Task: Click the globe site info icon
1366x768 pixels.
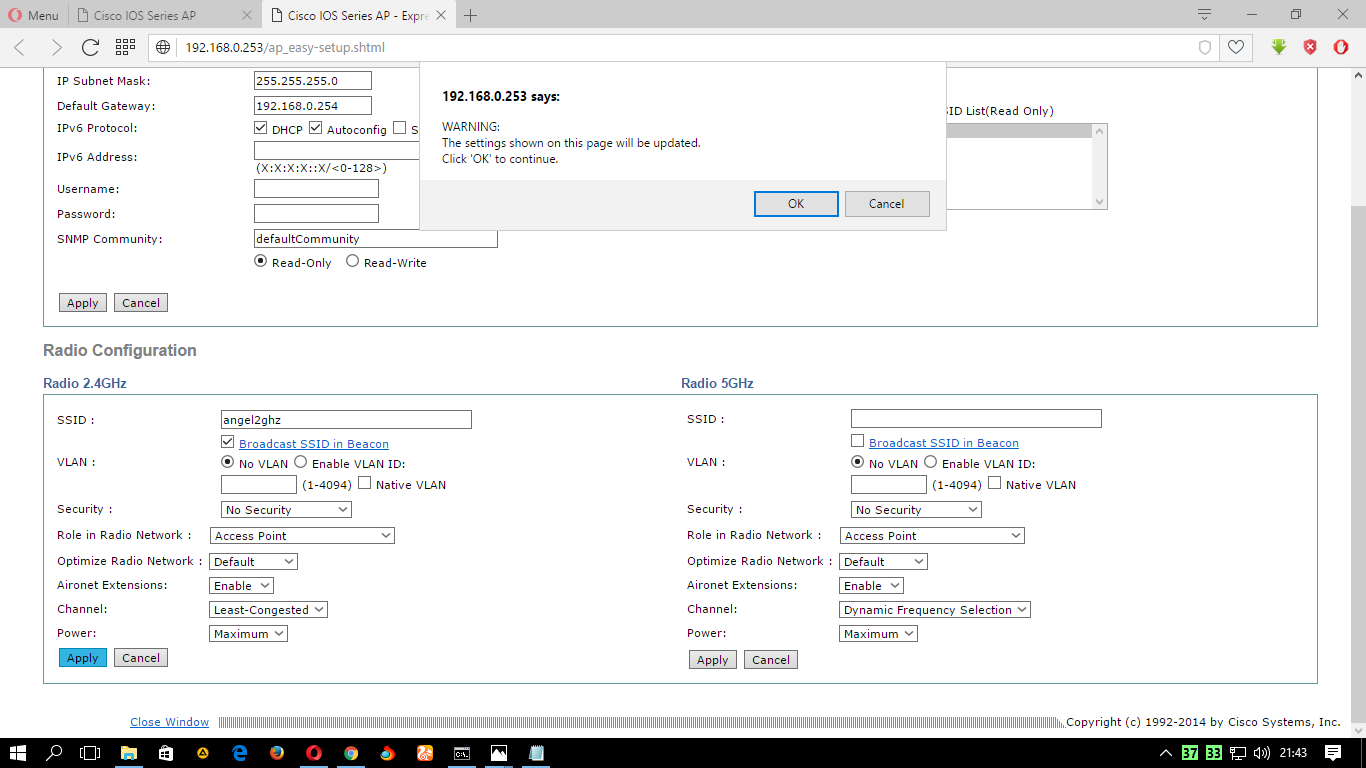Action: point(164,47)
